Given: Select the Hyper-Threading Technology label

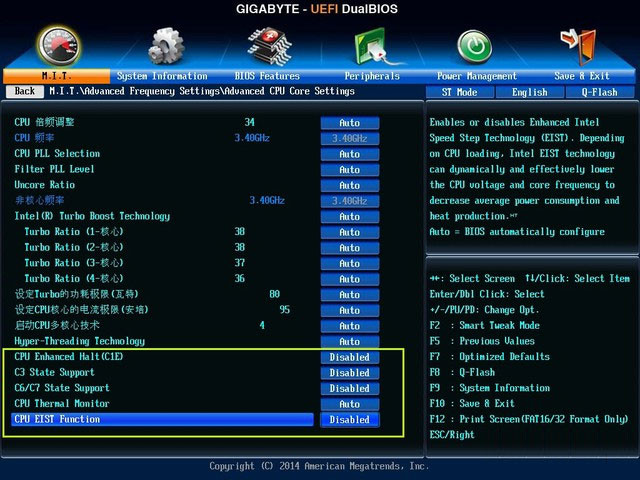Looking at the screenshot, I should pos(80,341).
